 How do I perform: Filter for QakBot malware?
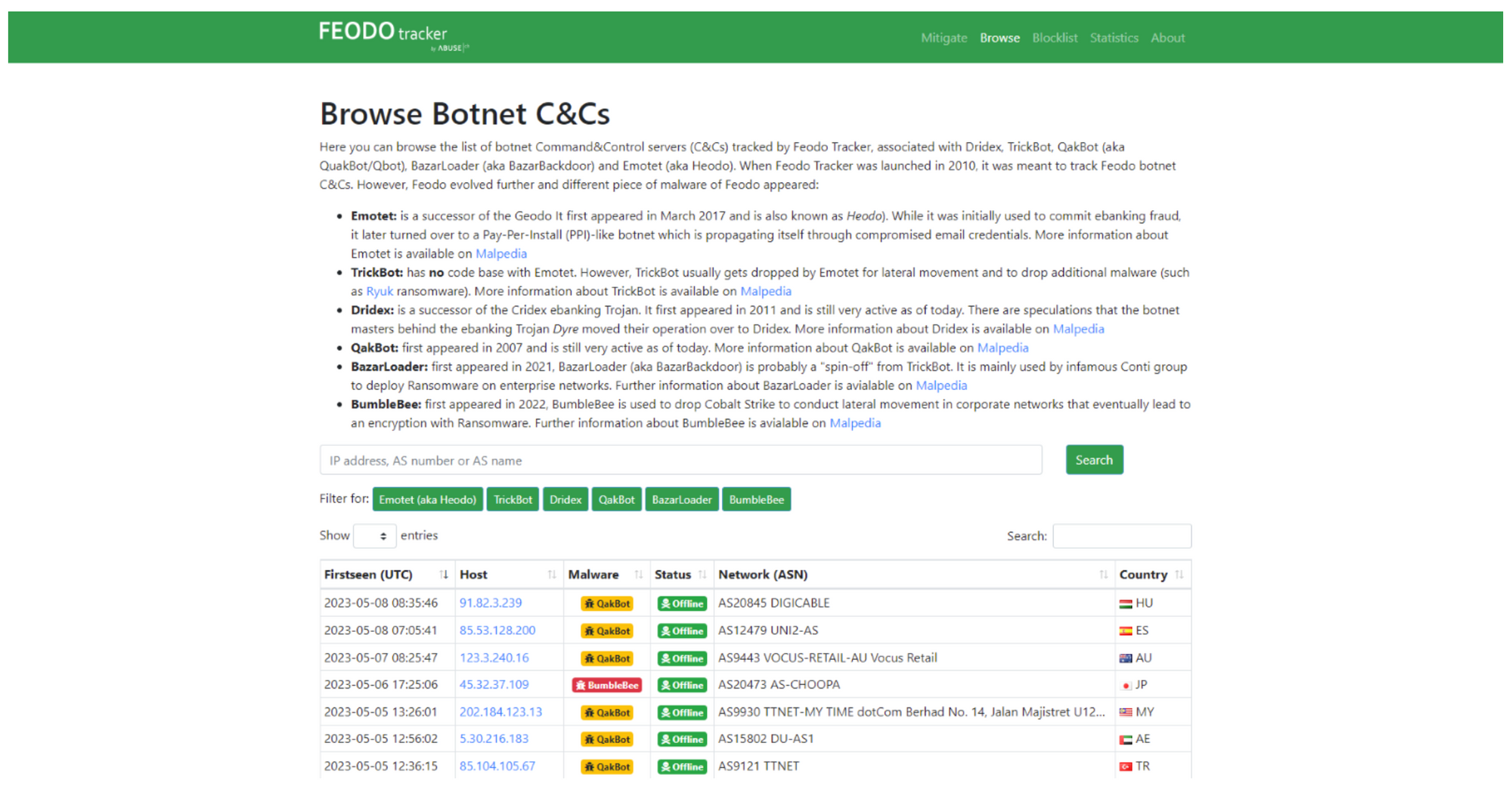click(x=616, y=500)
